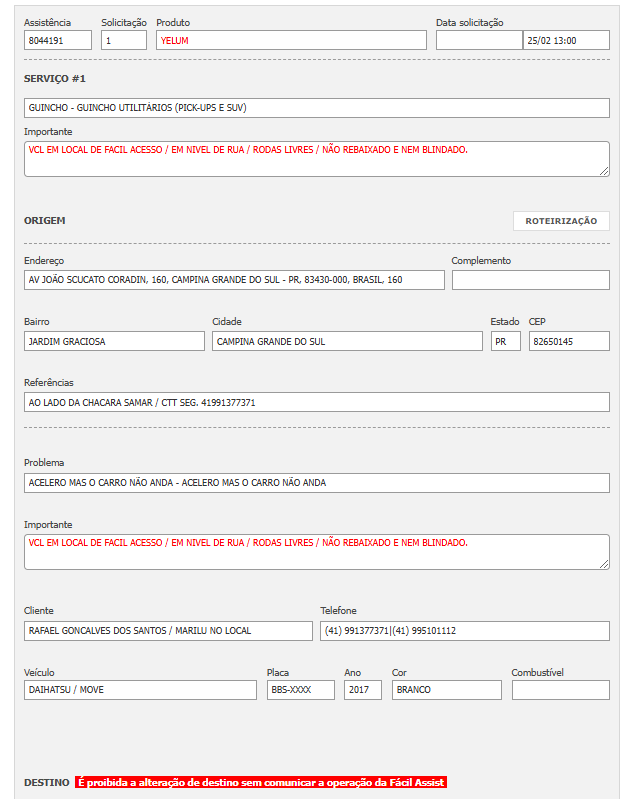Click the Bairro field with JARDIM GRACIOSA

pyautogui.click(x=114, y=341)
